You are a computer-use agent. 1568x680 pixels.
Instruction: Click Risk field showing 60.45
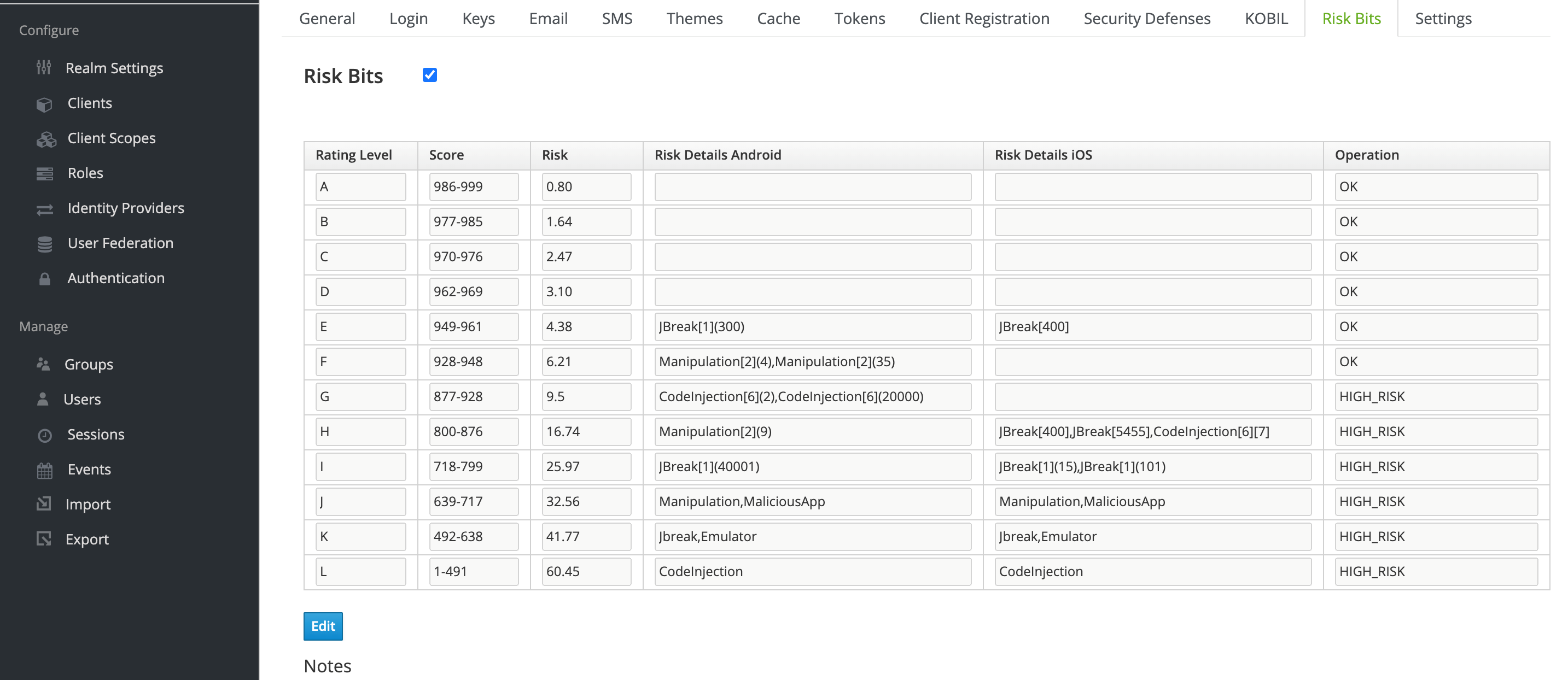(x=586, y=571)
